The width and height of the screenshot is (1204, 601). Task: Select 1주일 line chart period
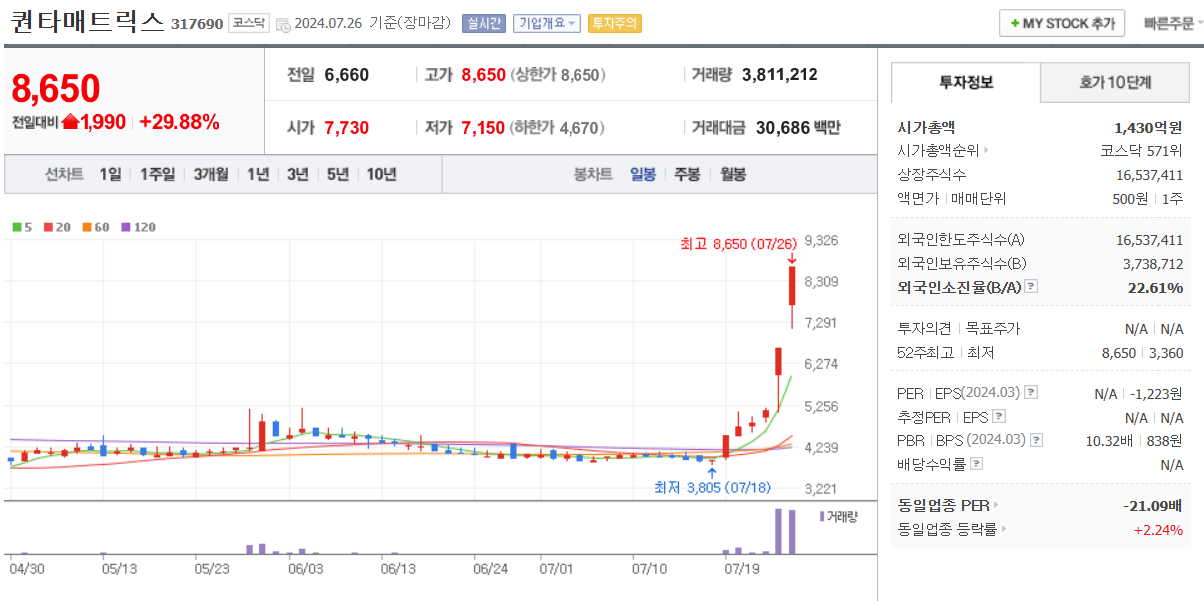tap(157, 174)
